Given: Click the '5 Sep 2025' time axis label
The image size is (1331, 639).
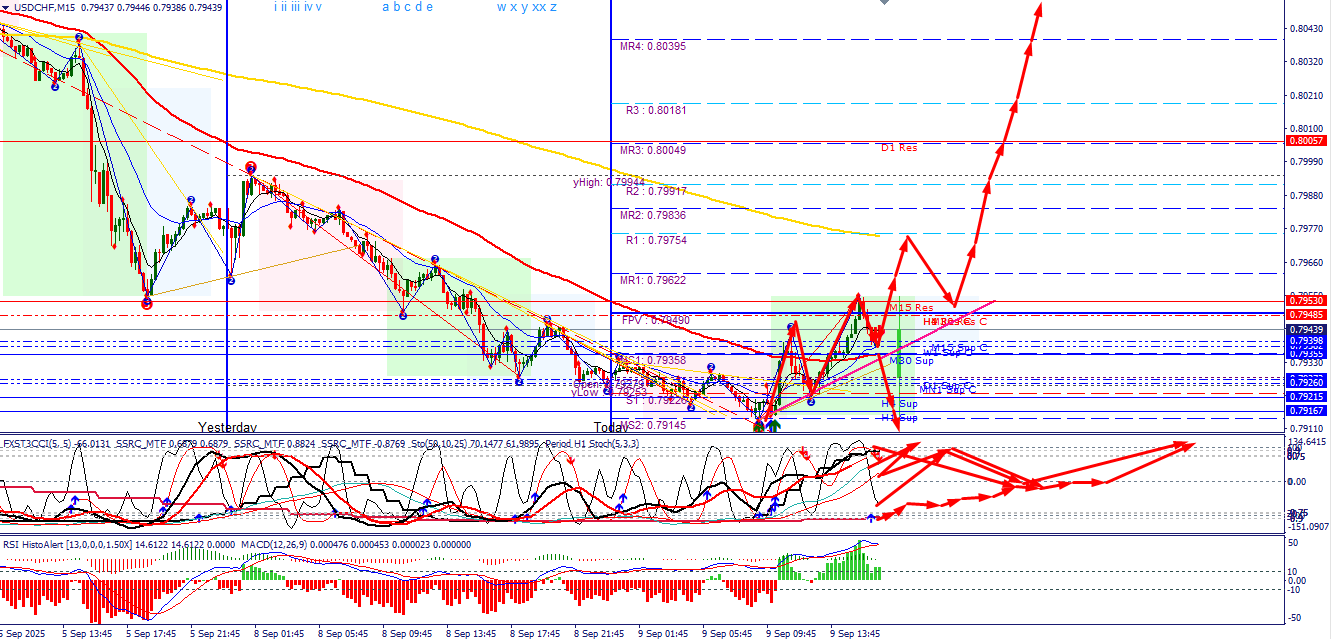Looking at the screenshot, I should click(x=23, y=633).
